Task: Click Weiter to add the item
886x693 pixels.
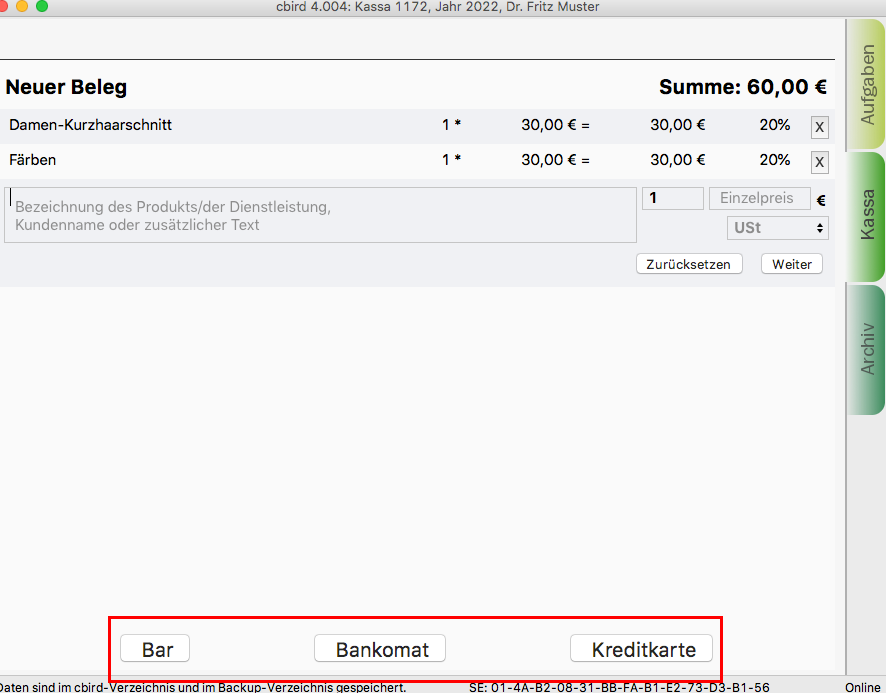Action: [x=792, y=264]
